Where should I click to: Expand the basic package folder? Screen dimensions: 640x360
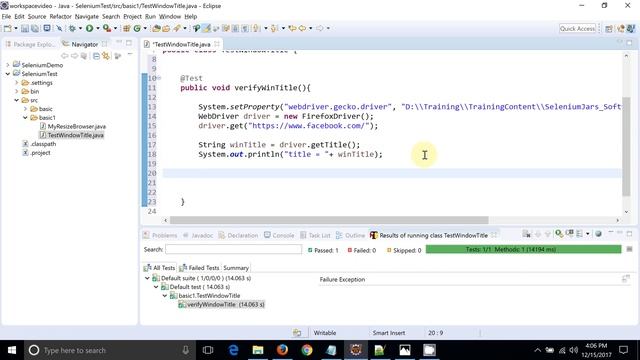pyautogui.click(x=25, y=109)
